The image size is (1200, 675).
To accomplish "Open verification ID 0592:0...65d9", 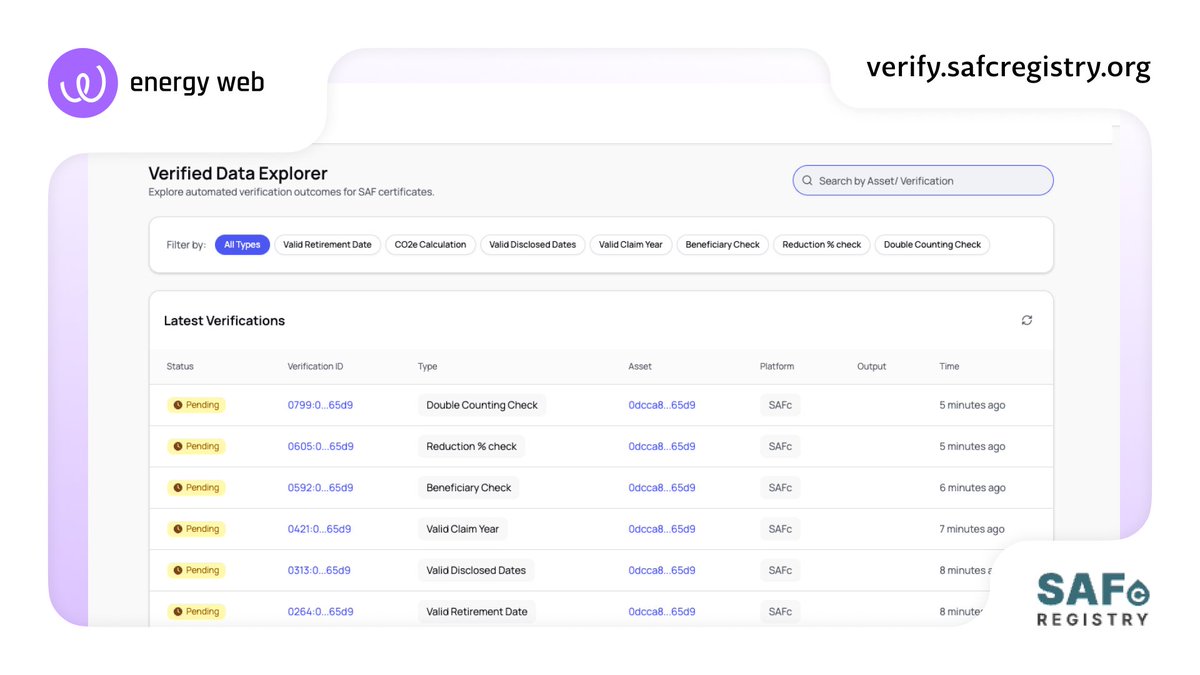I will click(x=320, y=488).
